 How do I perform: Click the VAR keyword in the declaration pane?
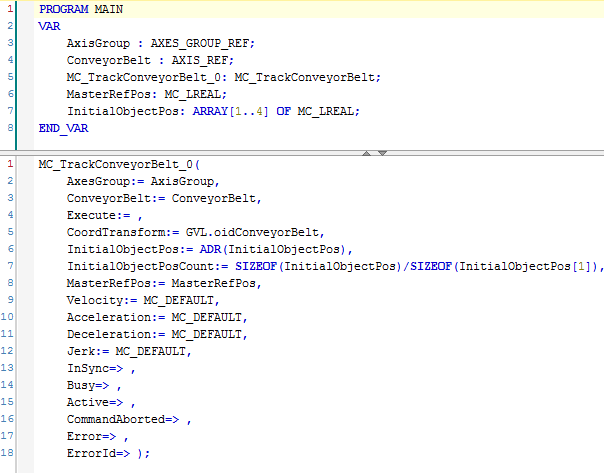(49, 26)
